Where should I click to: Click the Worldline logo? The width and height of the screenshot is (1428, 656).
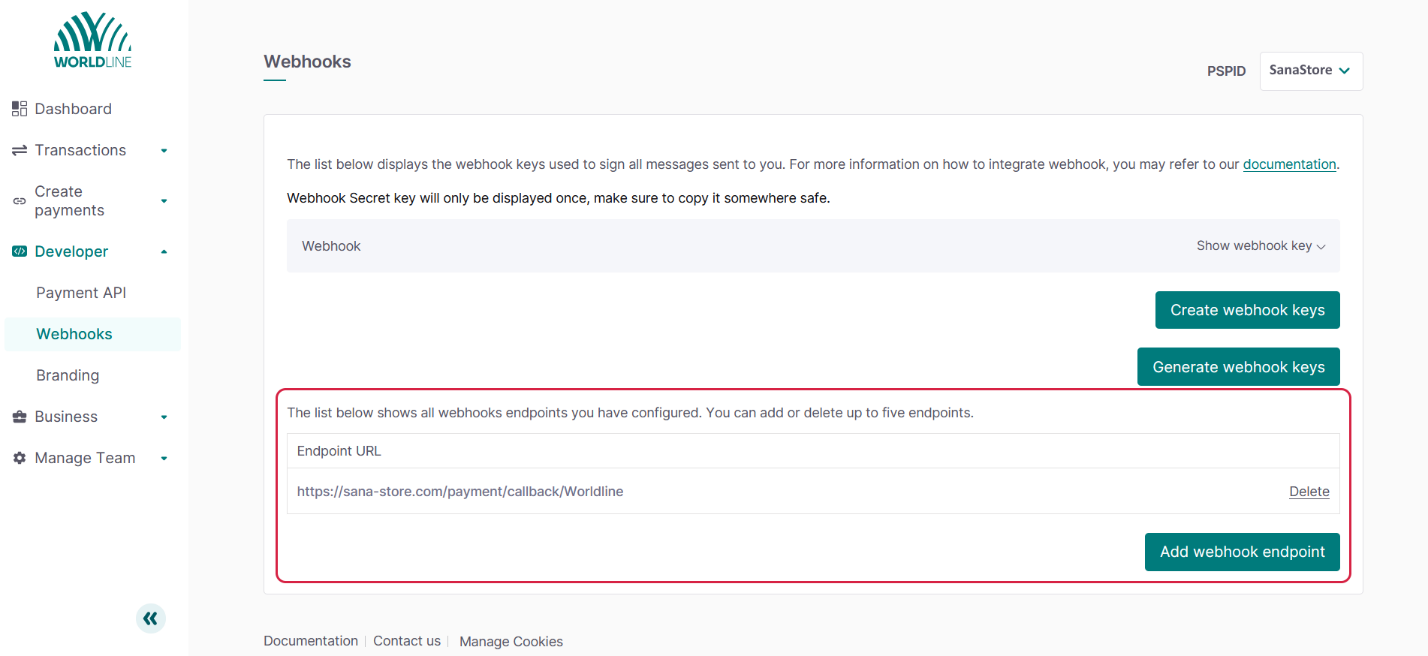pos(92,41)
